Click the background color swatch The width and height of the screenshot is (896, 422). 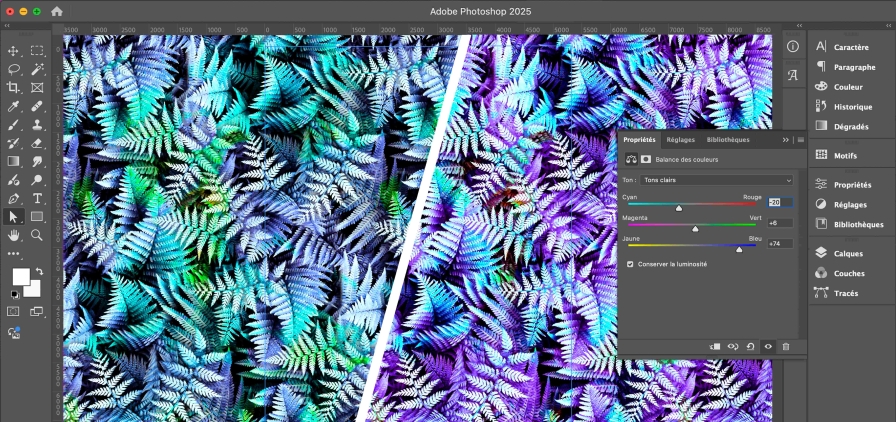click(x=34, y=290)
